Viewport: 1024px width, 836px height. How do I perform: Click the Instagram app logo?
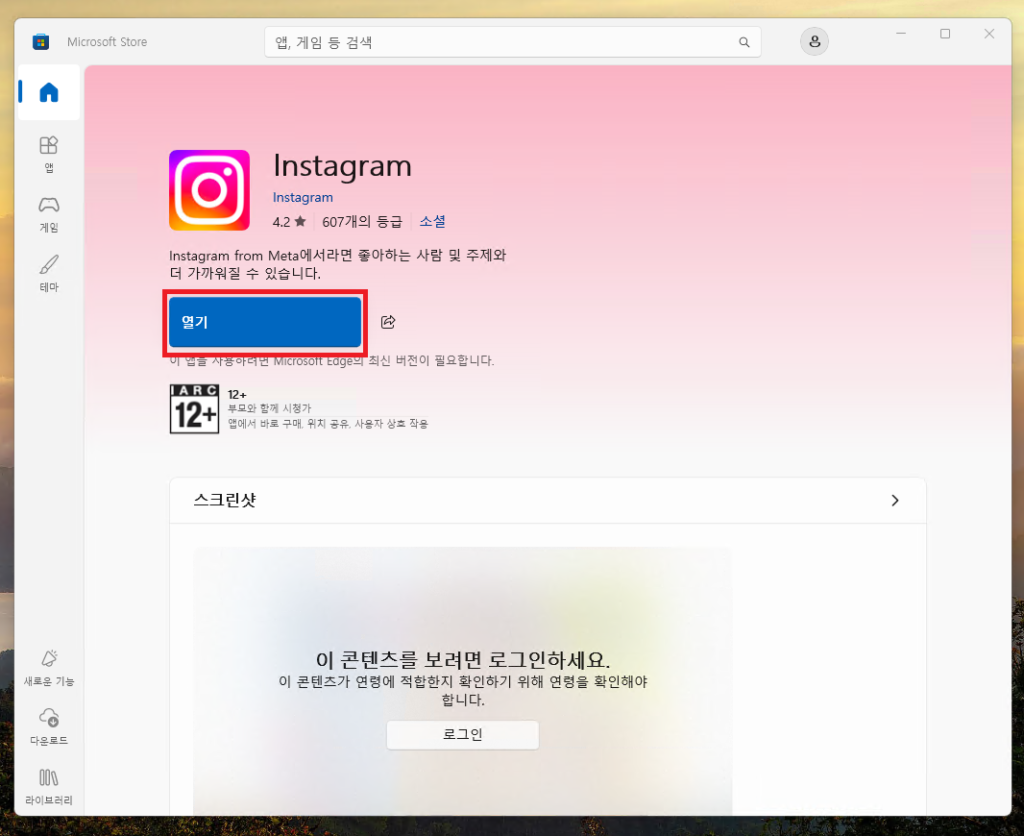tap(209, 190)
